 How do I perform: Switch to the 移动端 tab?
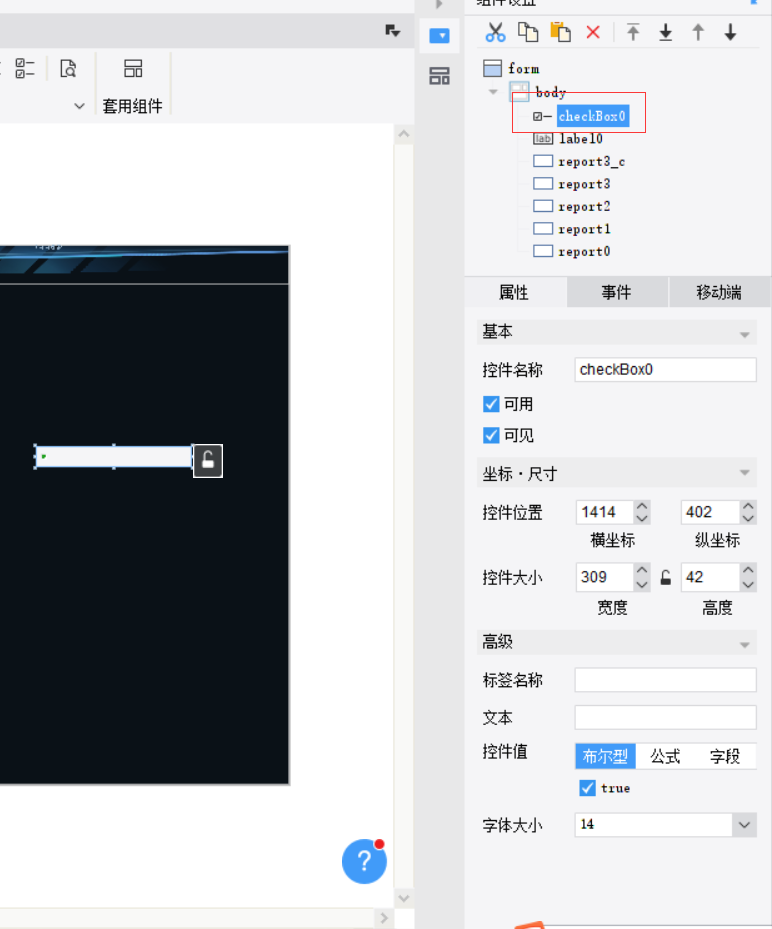tap(719, 292)
